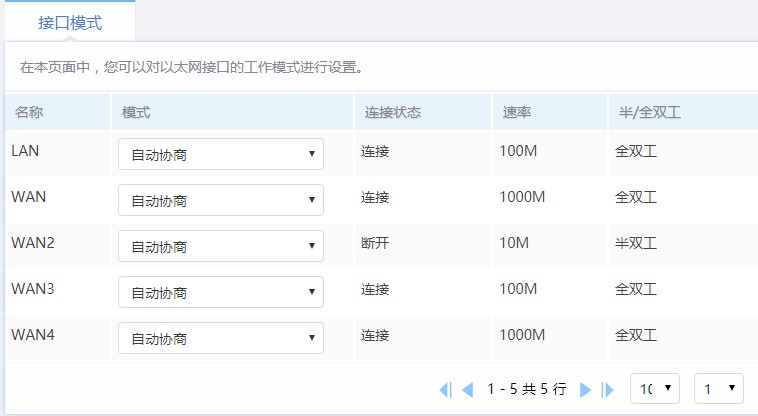Viewport: 758px width, 416px height.
Task: Open the rows-per-page dropdown
Action: (x=654, y=388)
